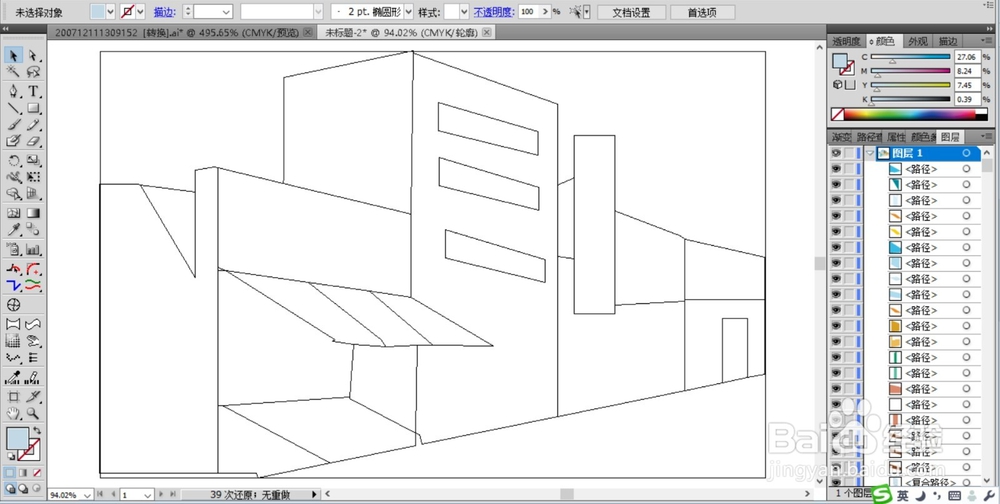Select the Scale tool
The height and width of the screenshot is (504, 1000).
click(33, 160)
